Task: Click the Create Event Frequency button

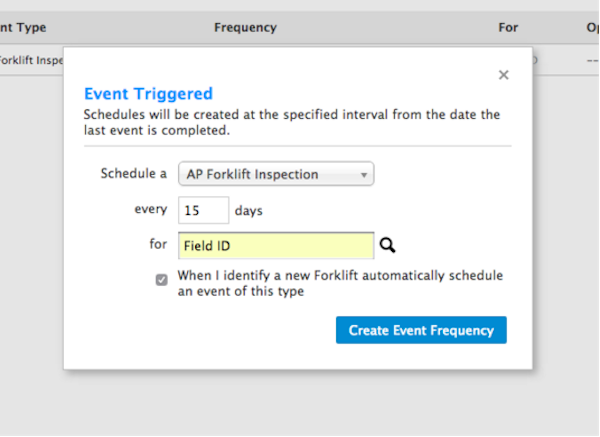Action: 421,330
